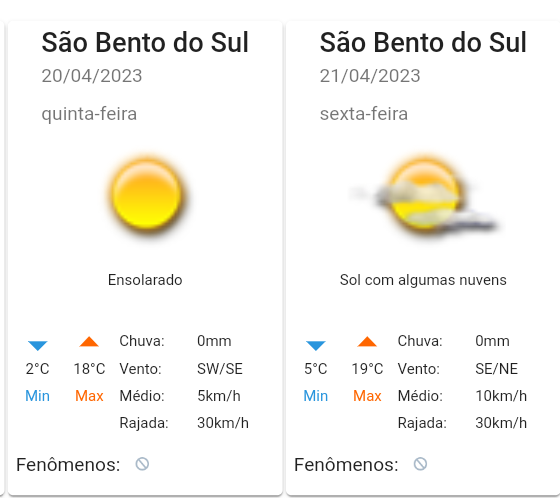560x498 pixels.
Task: Click the Fenômenos label on the sexta-feira card
Action: 346,465
